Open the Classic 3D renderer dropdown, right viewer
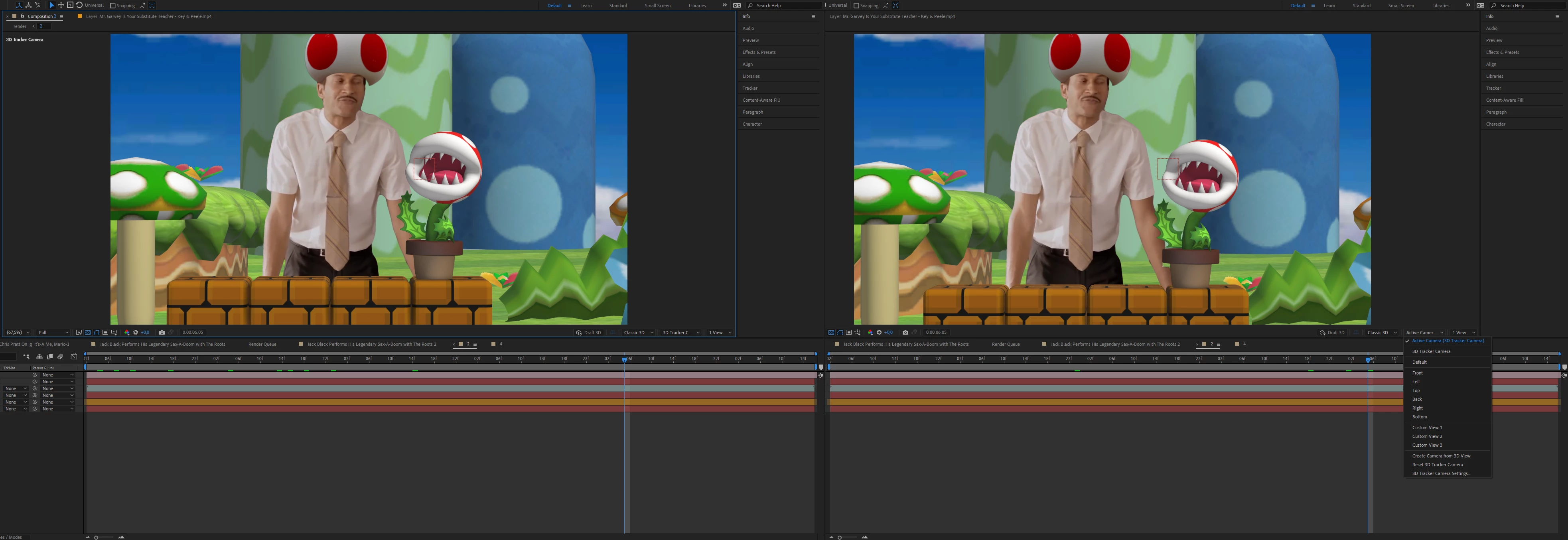Viewport: 1568px width, 540px height. (x=1383, y=332)
